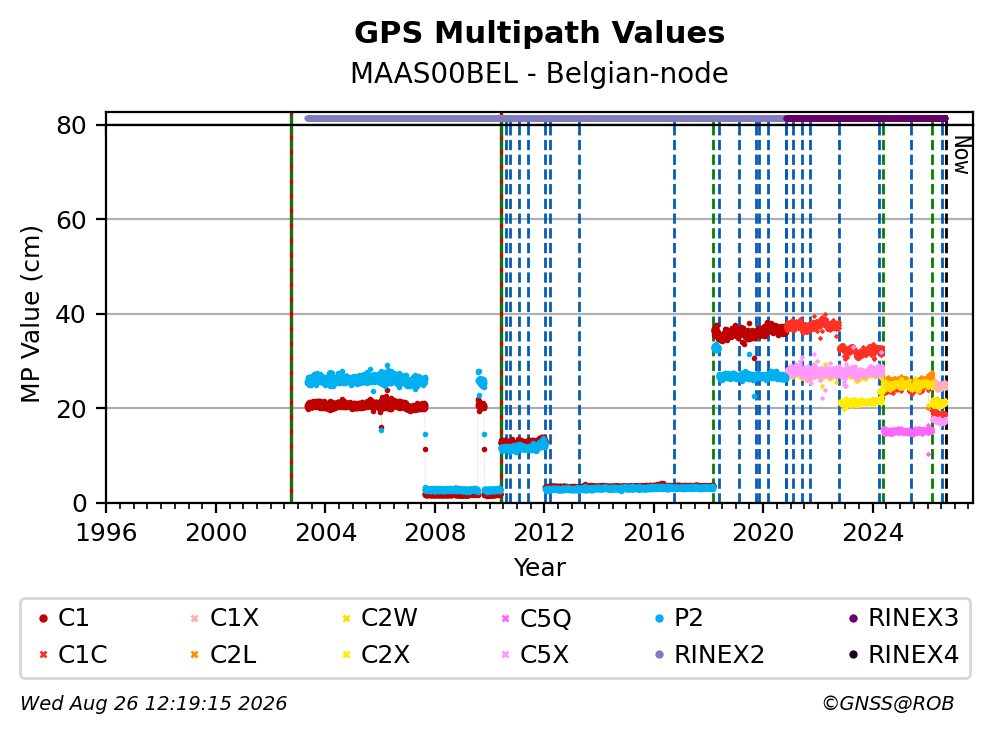992x734 pixels.
Task: Click the C2W yellow legend marker
Action: pyautogui.click(x=346, y=618)
